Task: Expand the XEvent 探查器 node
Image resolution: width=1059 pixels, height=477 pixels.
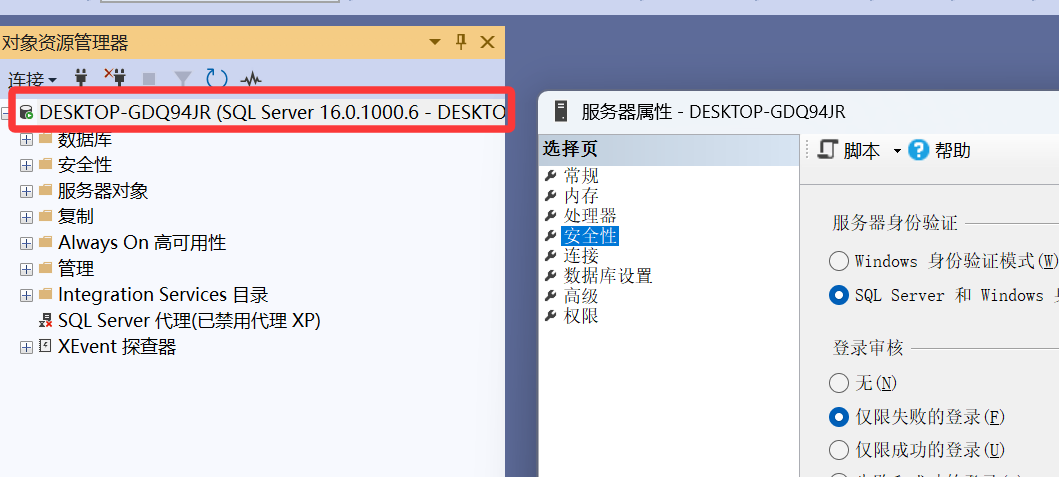Action: click(x=26, y=347)
